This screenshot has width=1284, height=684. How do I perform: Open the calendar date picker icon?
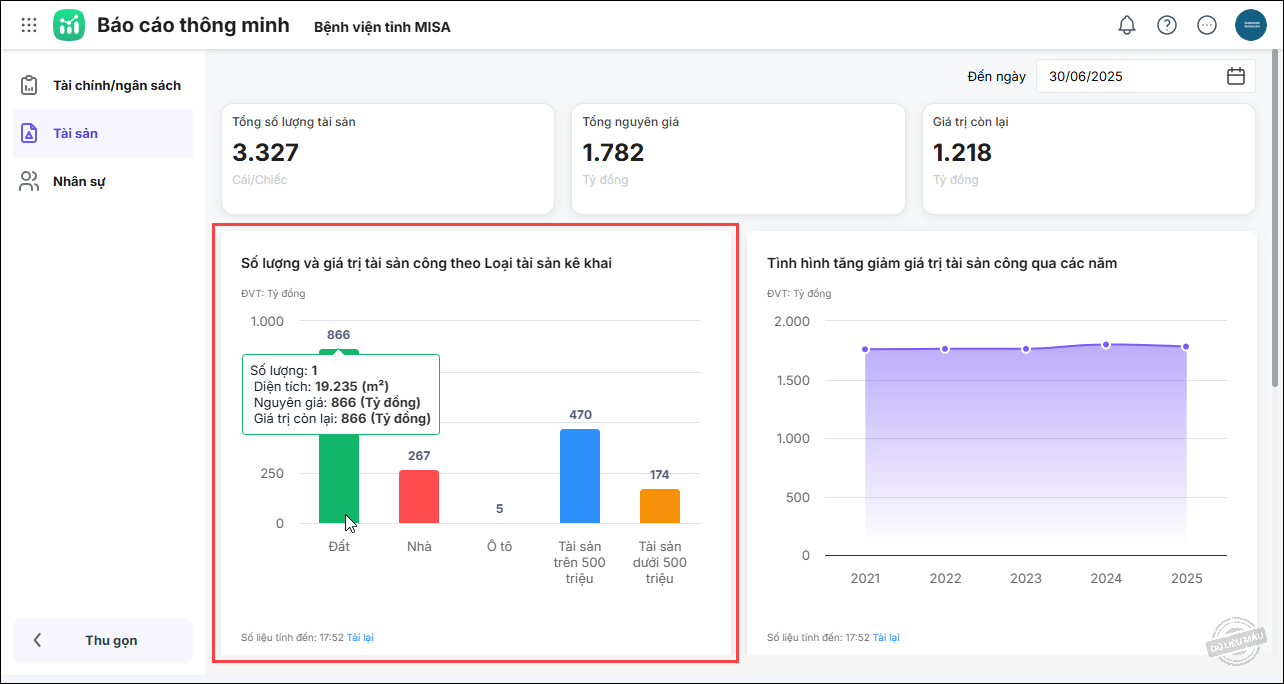point(1236,76)
